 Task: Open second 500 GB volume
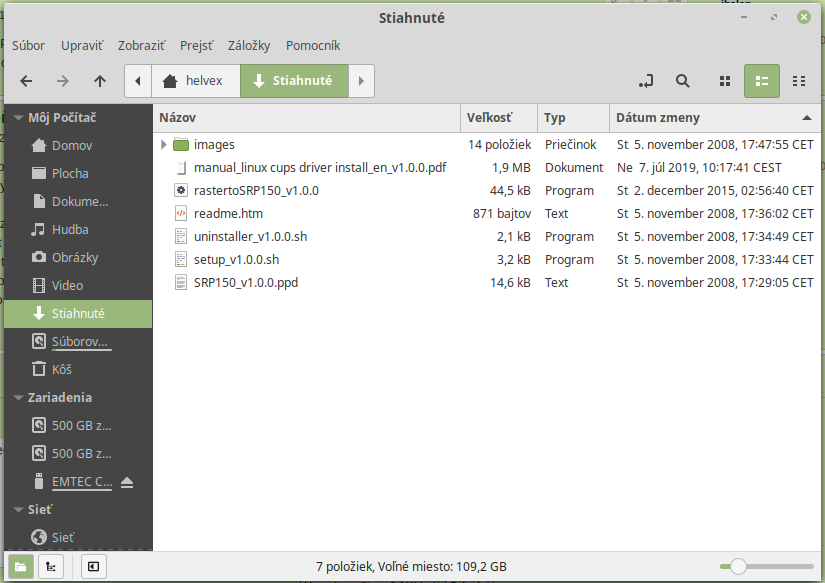(x=78, y=454)
